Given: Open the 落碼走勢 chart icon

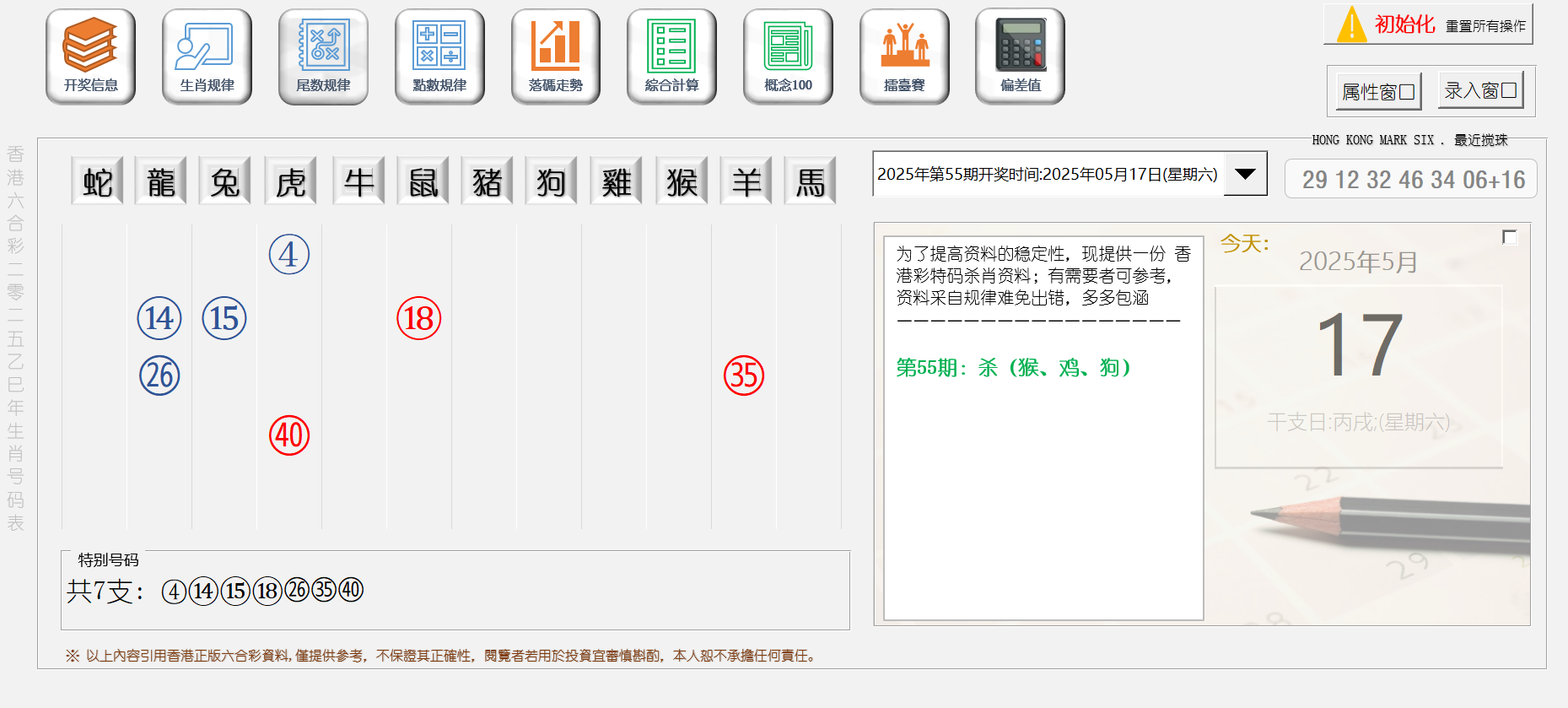Looking at the screenshot, I should point(556,57).
